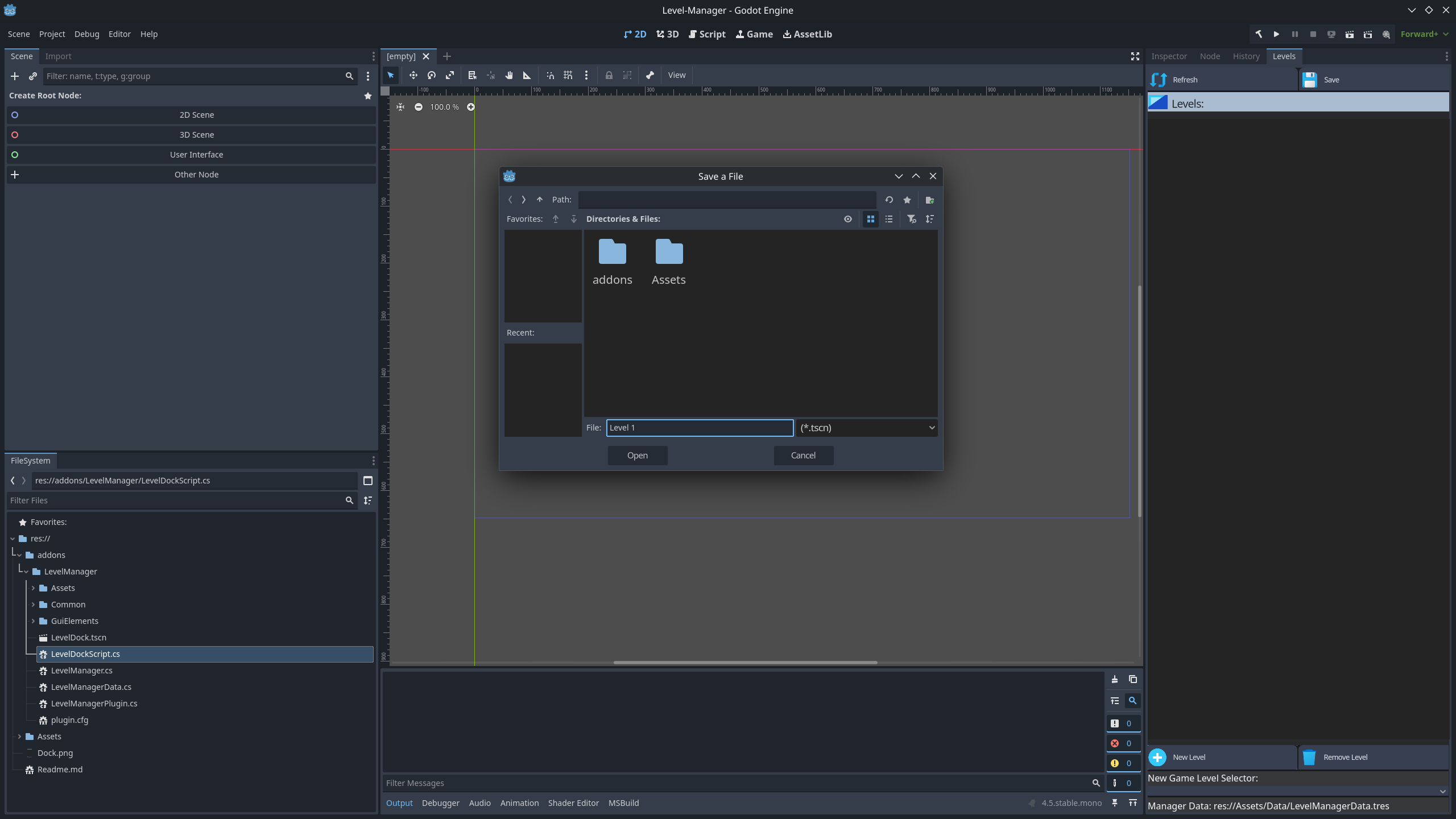
Task: Click the Refresh icon in Levels dock
Action: pos(1159,80)
